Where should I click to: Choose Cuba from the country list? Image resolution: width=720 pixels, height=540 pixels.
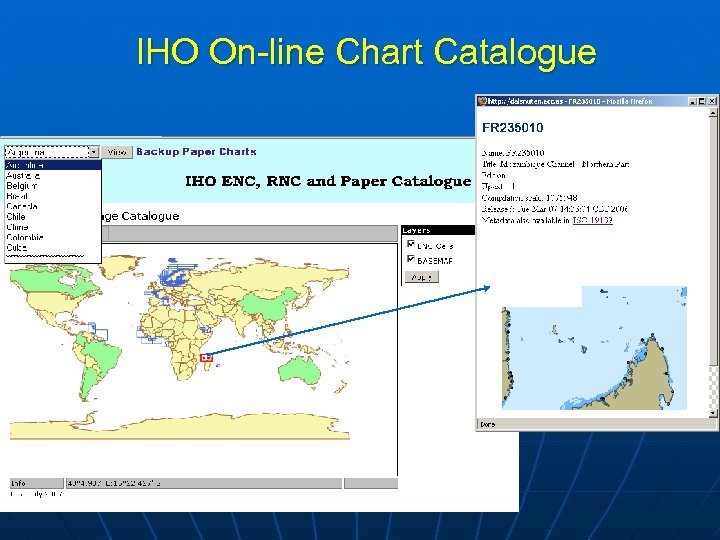tap(53, 248)
